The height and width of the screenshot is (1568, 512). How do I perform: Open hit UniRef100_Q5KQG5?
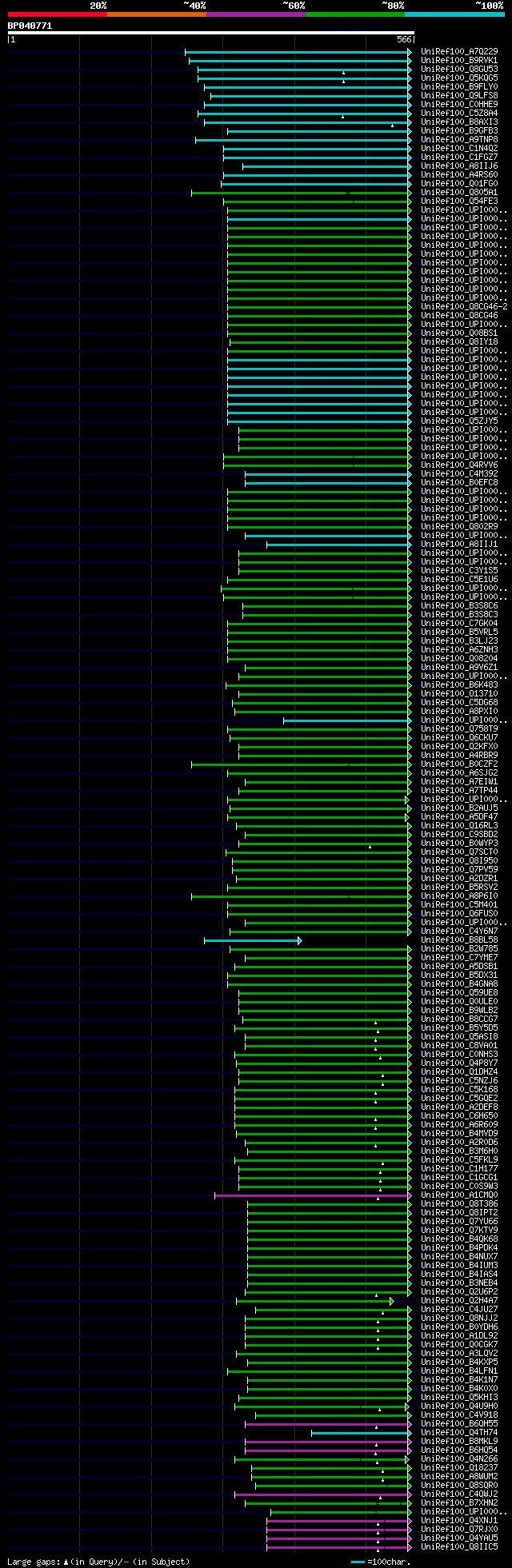[459, 78]
